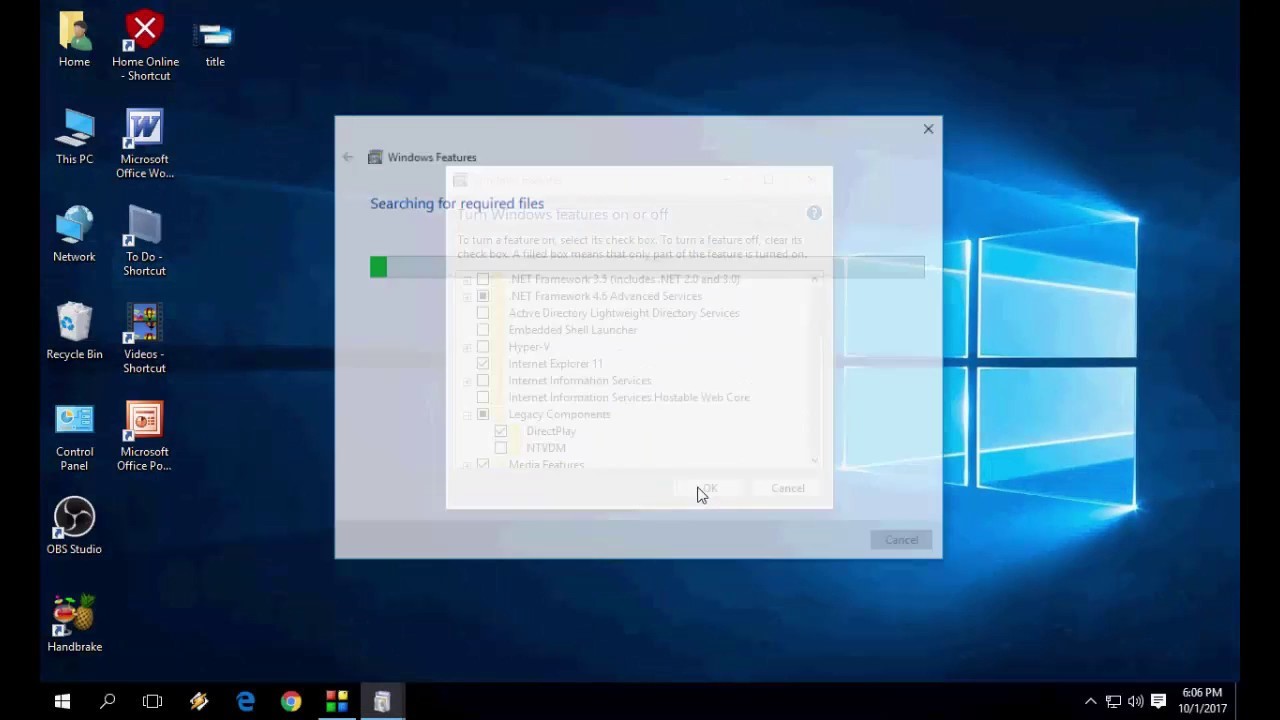Launch Microsoft Edge from the taskbar

(245, 701)
